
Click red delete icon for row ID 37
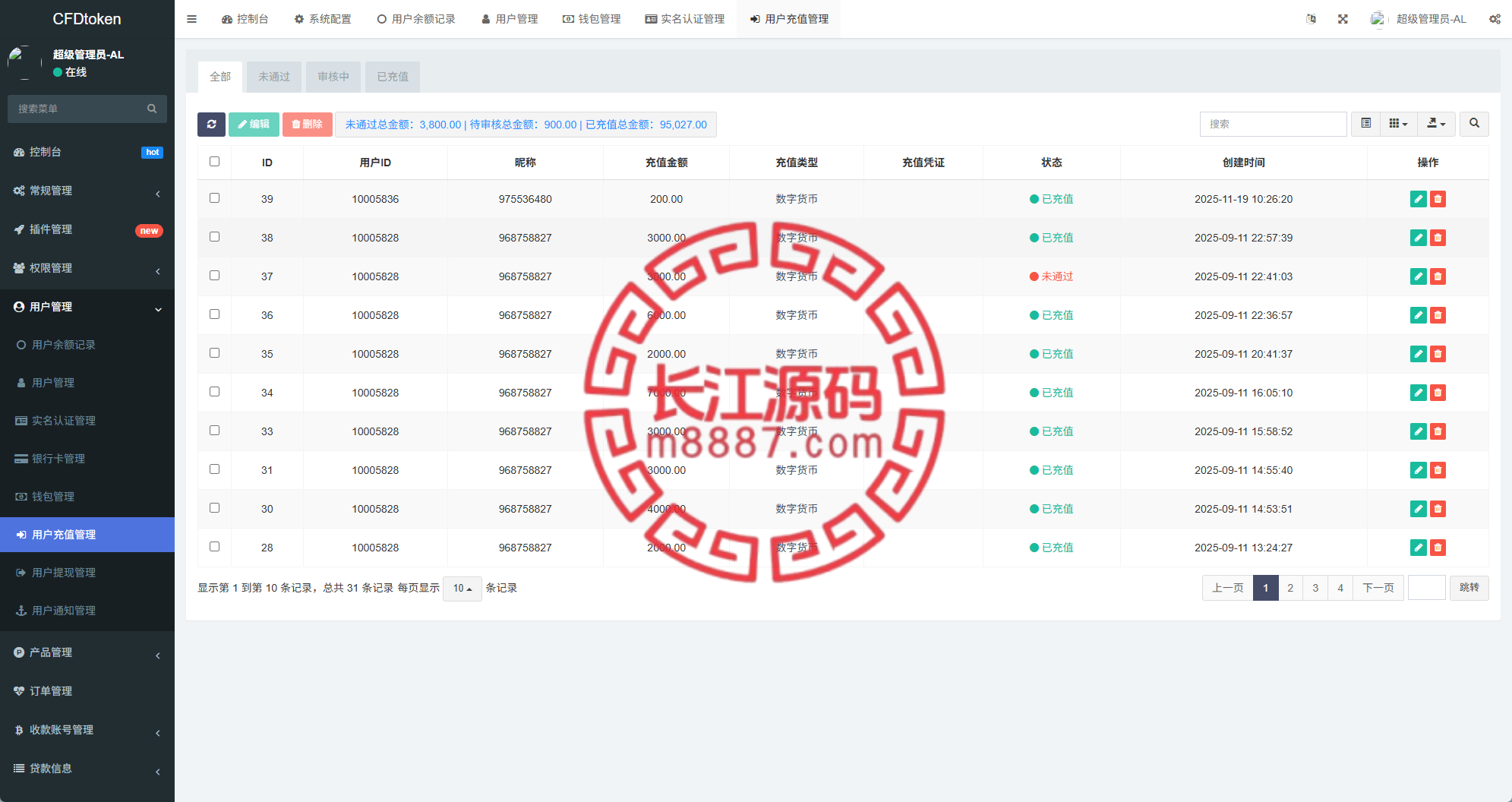[1438, 276]
